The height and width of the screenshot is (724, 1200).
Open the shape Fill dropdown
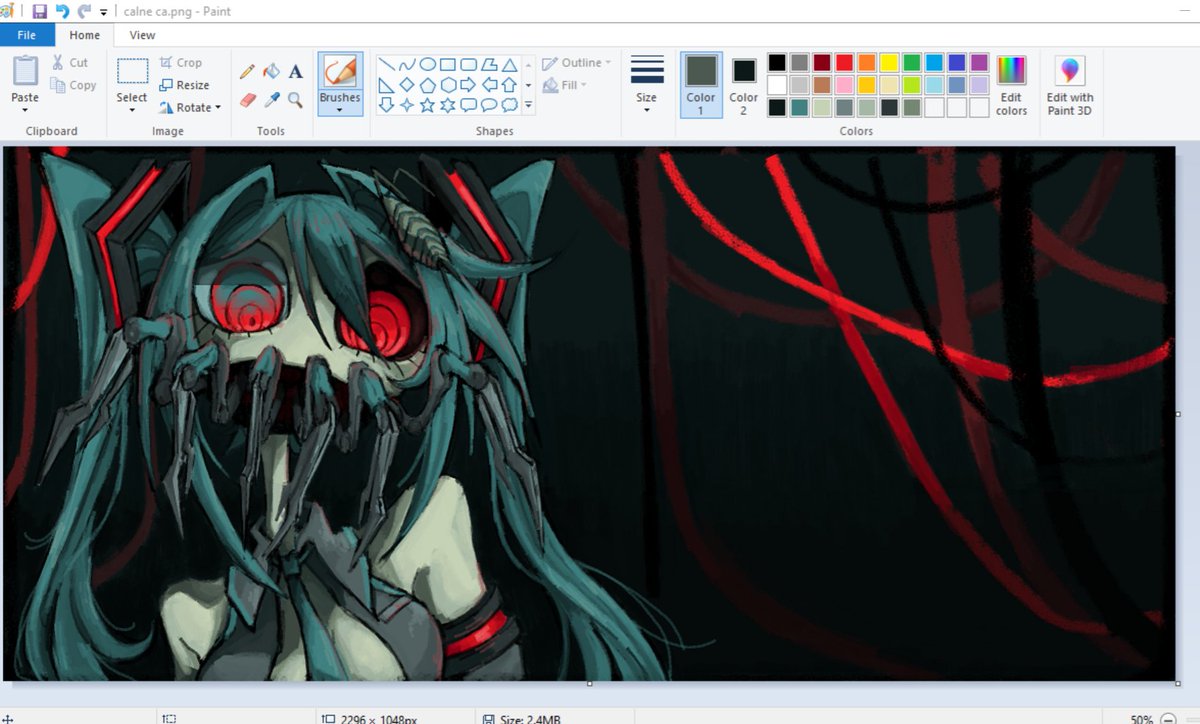coord(565,85)
